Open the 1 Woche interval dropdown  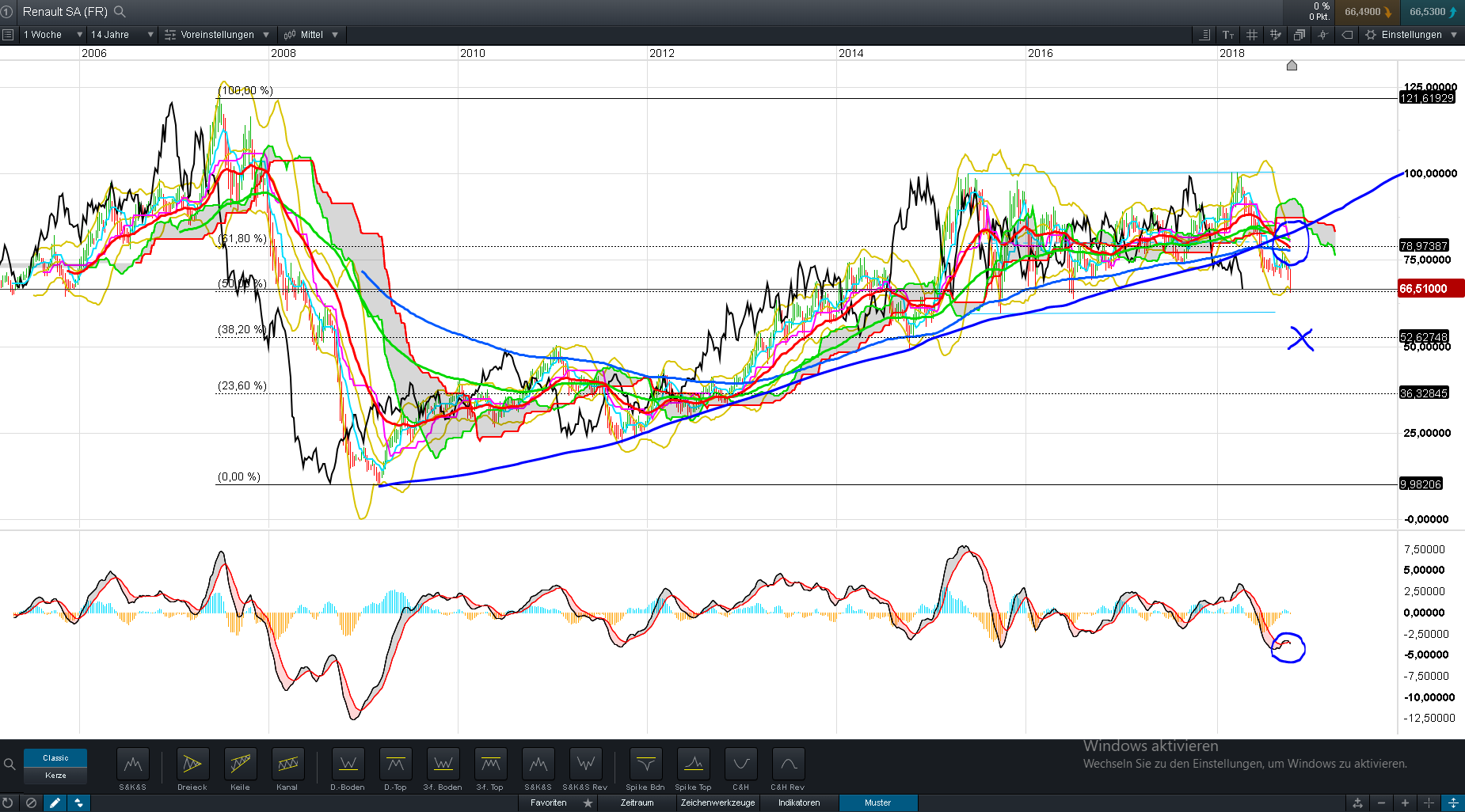click(x=52, y=35)
